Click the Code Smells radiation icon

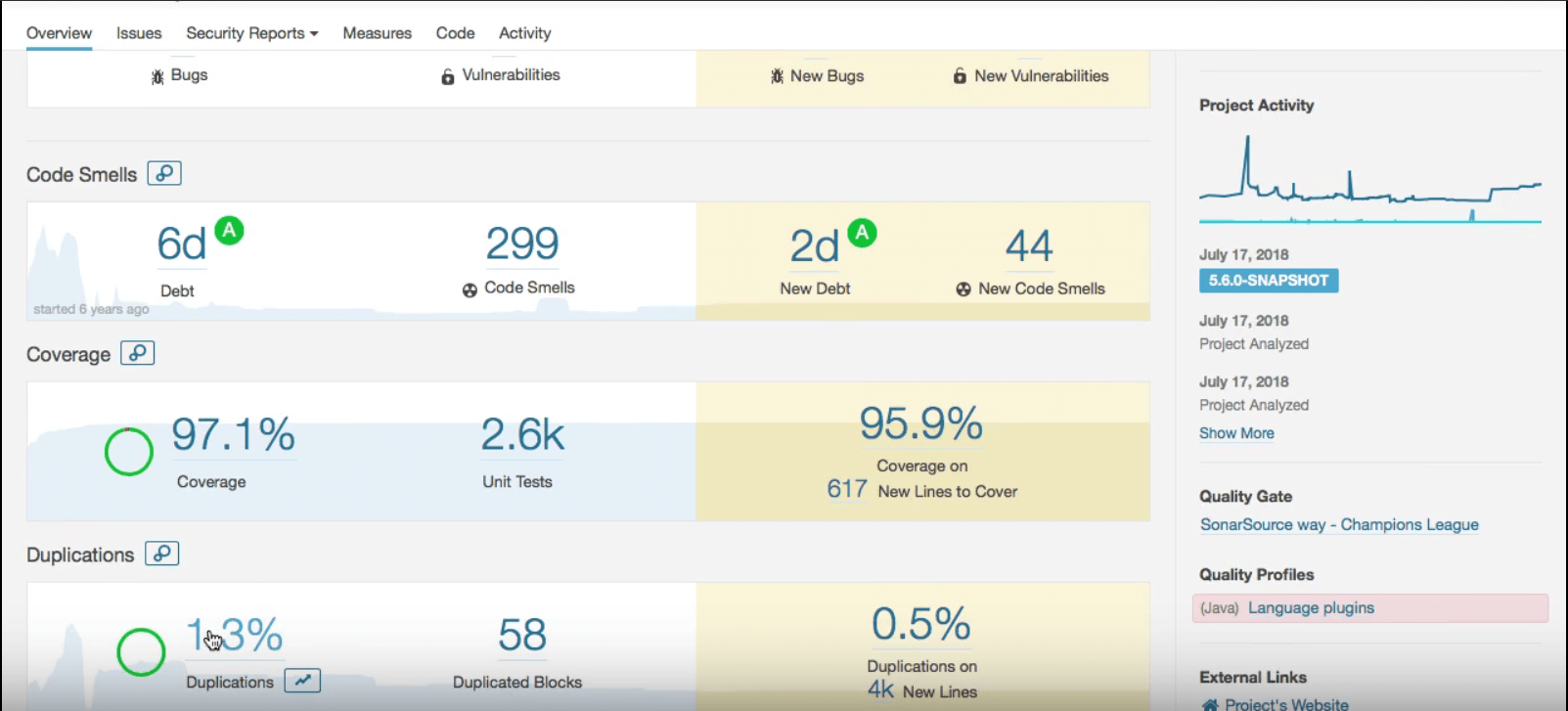pyautogui.click(x=470, y=289)
